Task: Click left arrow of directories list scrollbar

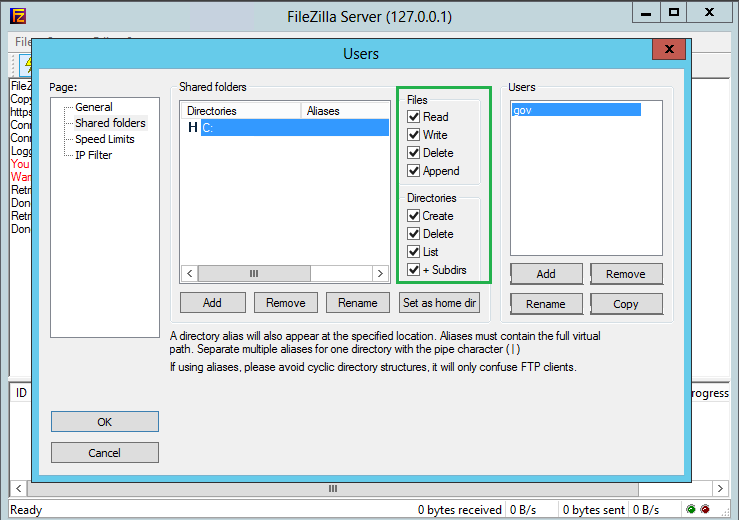Action: (x=190, y=273)
